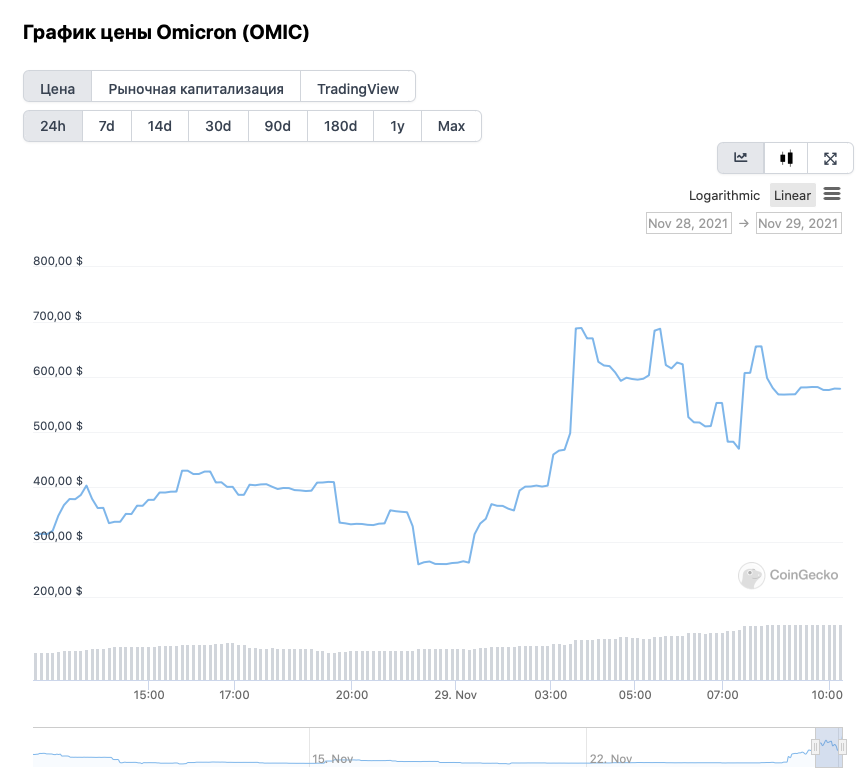Switch to the Рыночная капитализация tab

coord(196,88)
